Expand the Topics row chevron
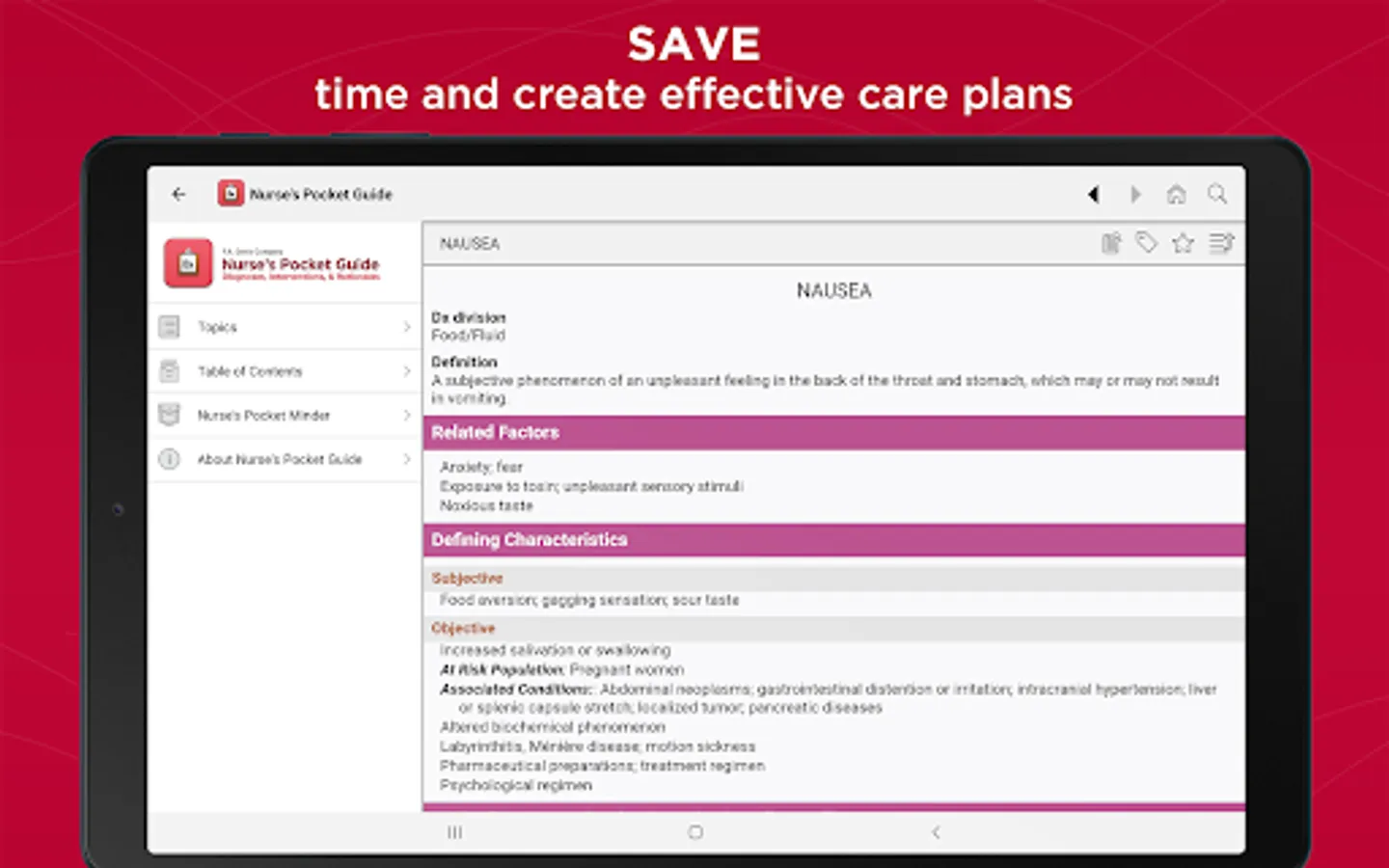1389x868 pixels. 406,327
